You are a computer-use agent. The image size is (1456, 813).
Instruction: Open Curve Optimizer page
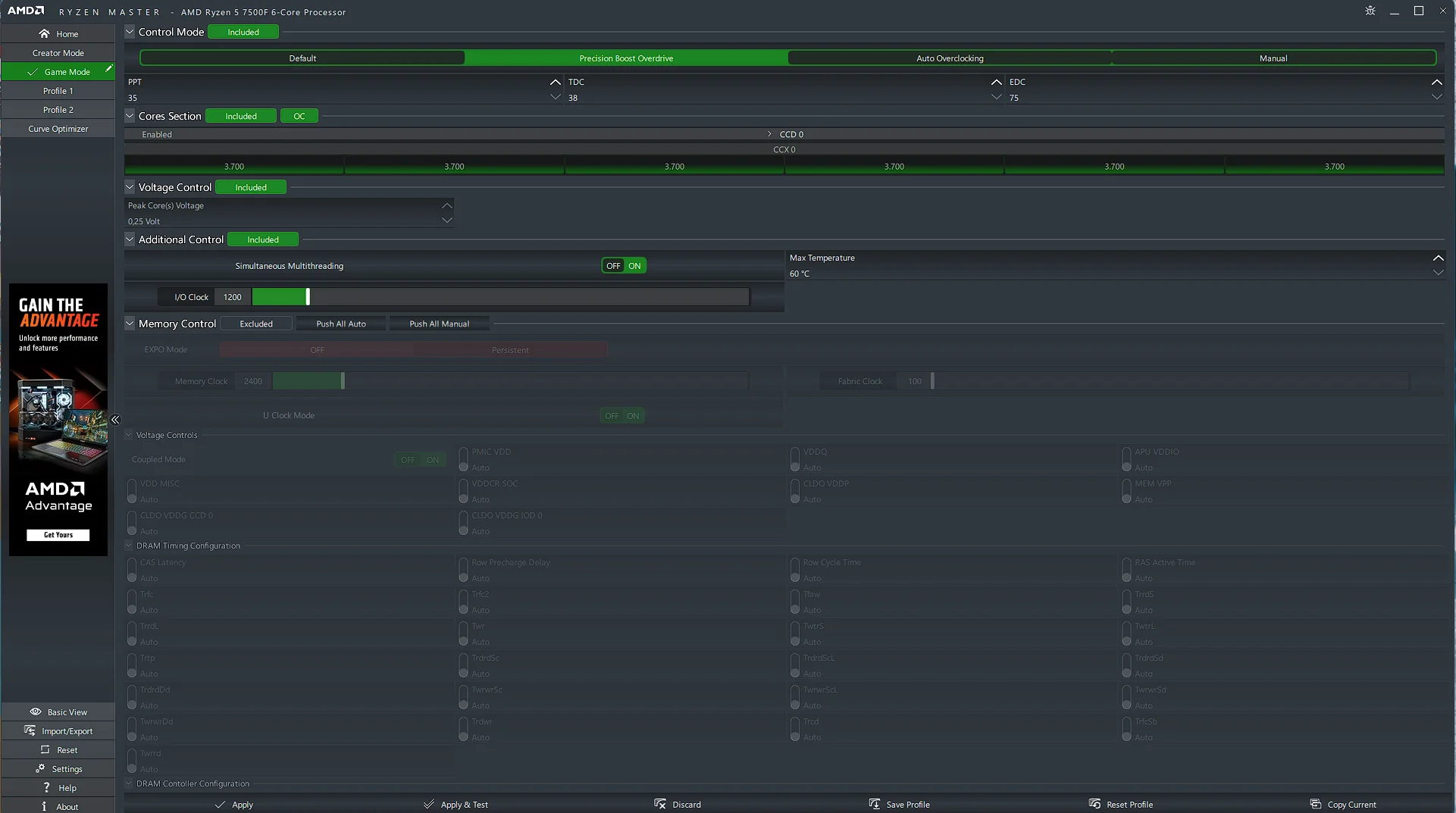click(58, 129)
